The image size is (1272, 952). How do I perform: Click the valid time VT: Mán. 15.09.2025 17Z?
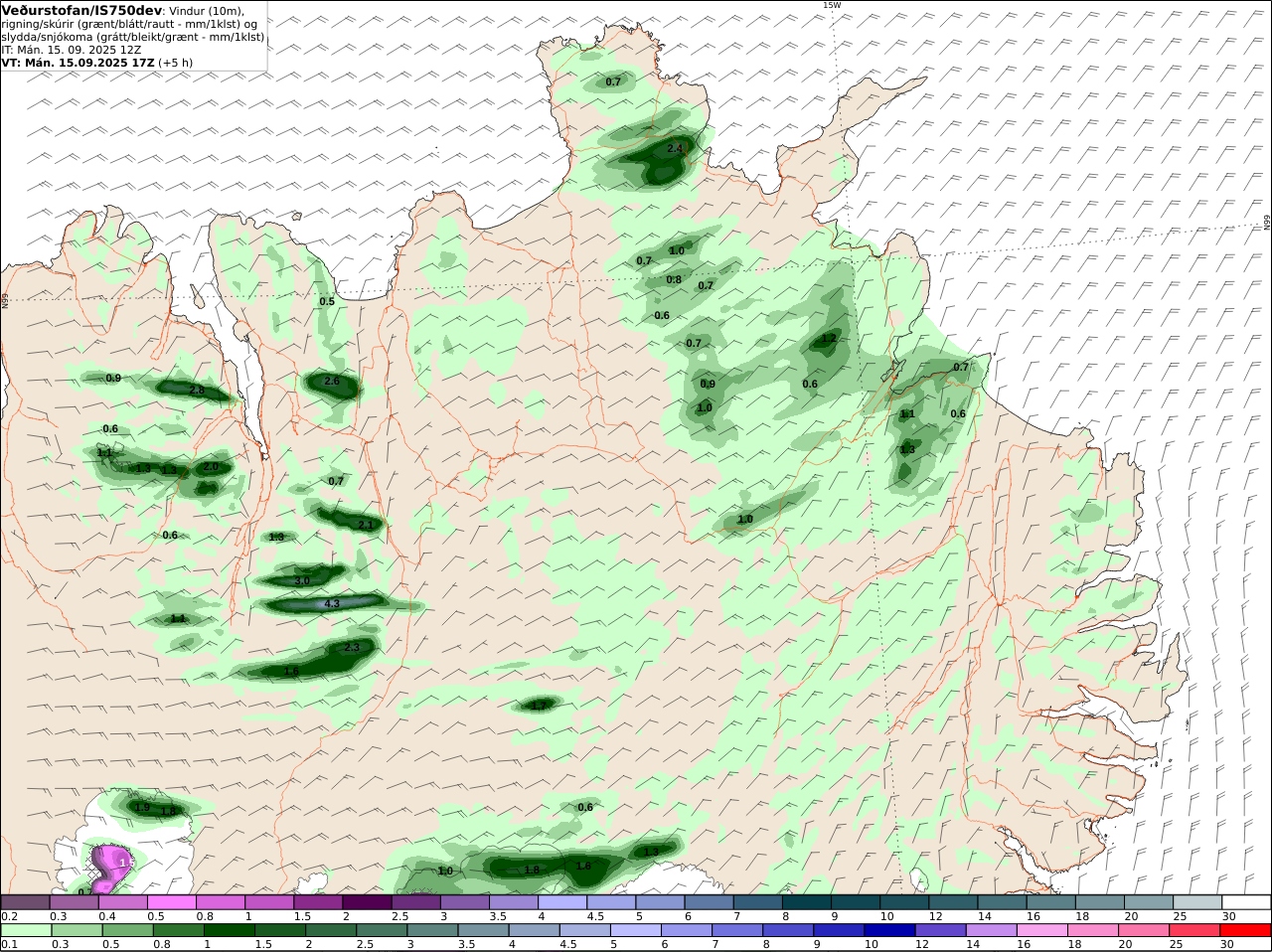(79, 63)
